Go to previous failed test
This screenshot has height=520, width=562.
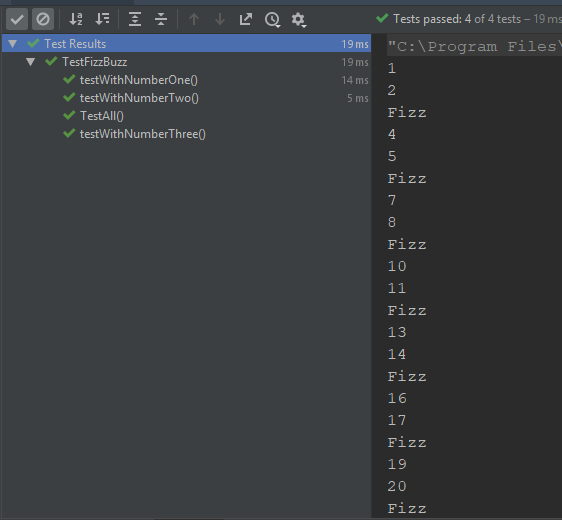coord(194,19)
